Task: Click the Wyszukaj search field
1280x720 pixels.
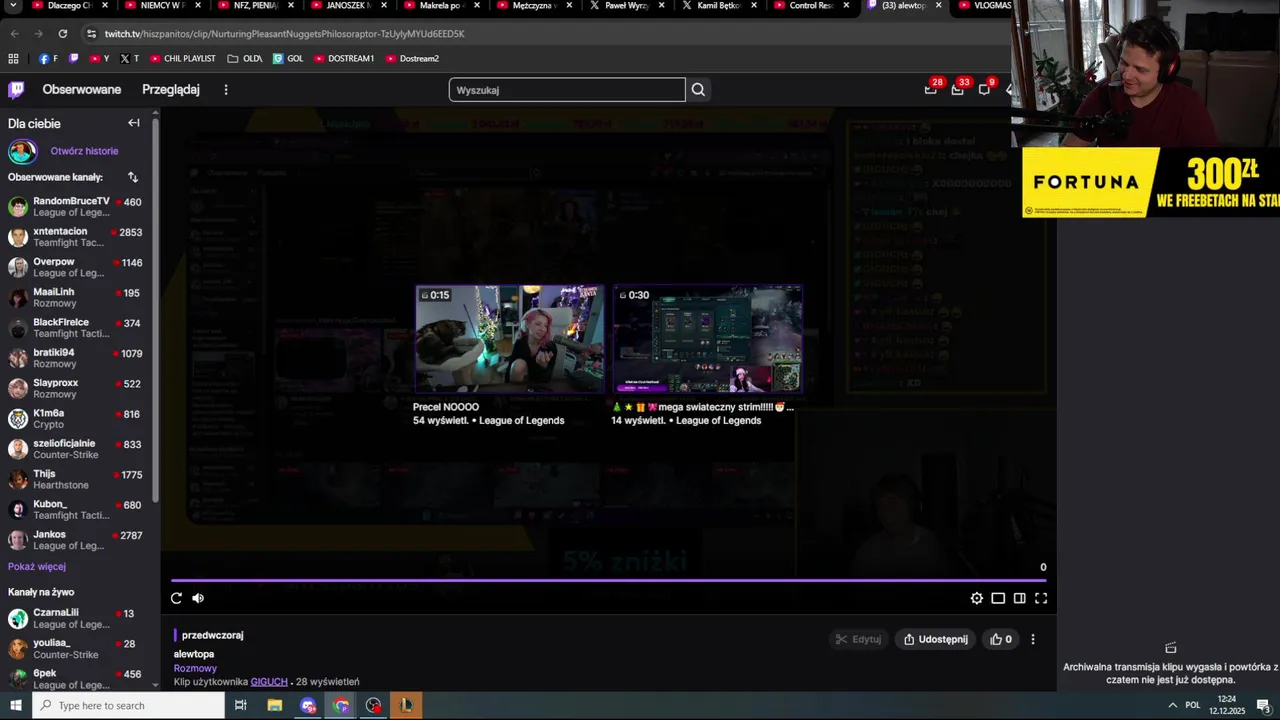Action: pyautogui.click(x=567, y=90)
